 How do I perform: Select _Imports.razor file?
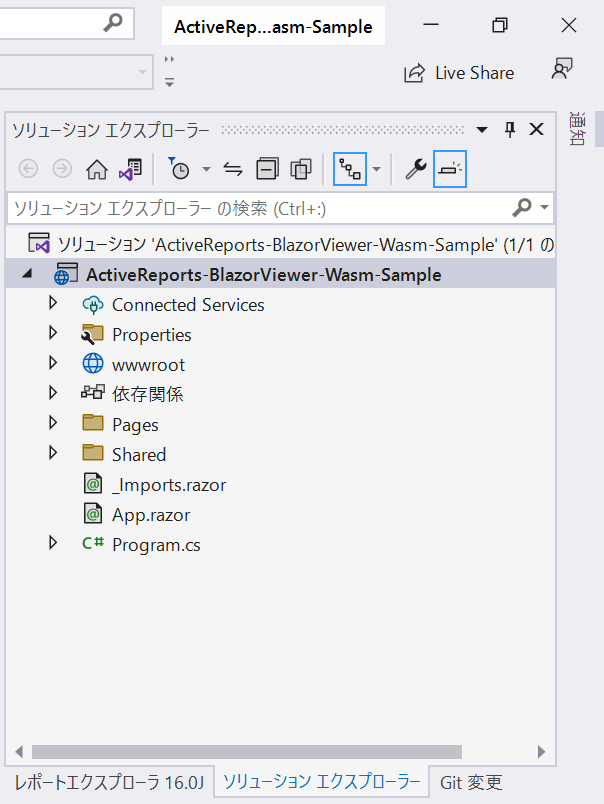pyautogui.click(x=169, y=485)
